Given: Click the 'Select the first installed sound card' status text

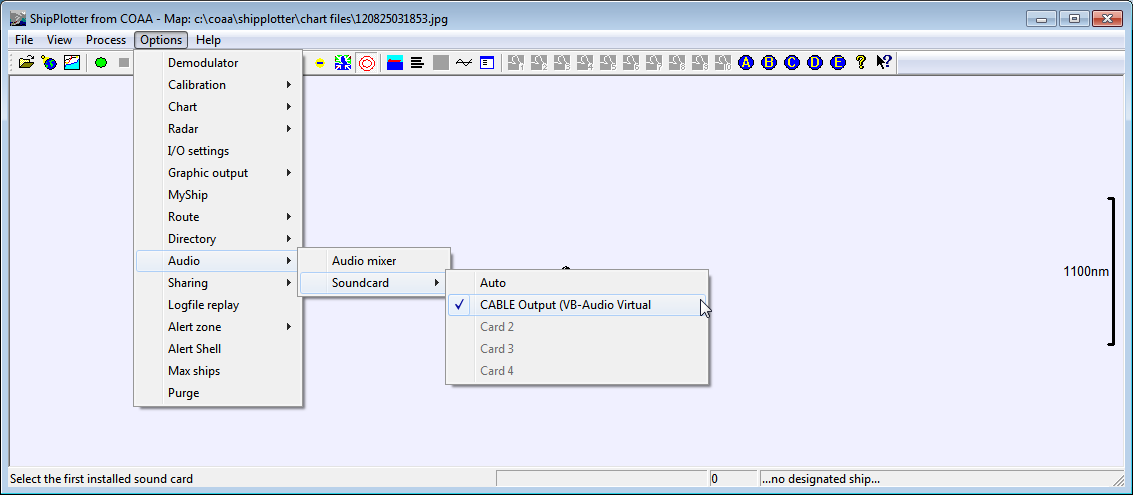Looking at the screenshot, I should click(101, 478).
